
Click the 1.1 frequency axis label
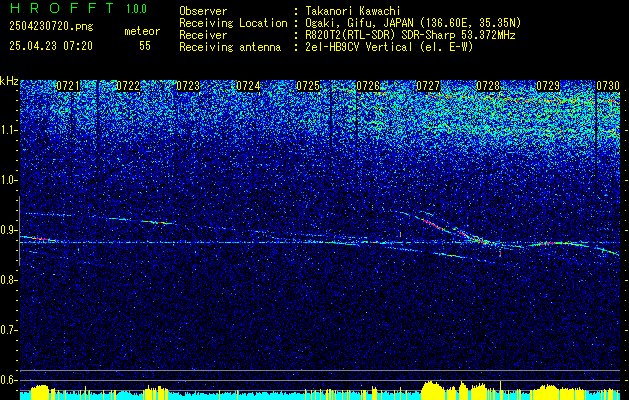9,130
